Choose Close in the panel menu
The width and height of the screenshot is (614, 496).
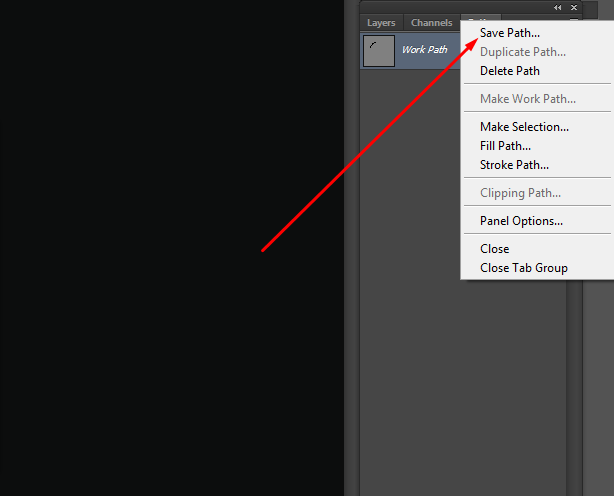(494, 249)
